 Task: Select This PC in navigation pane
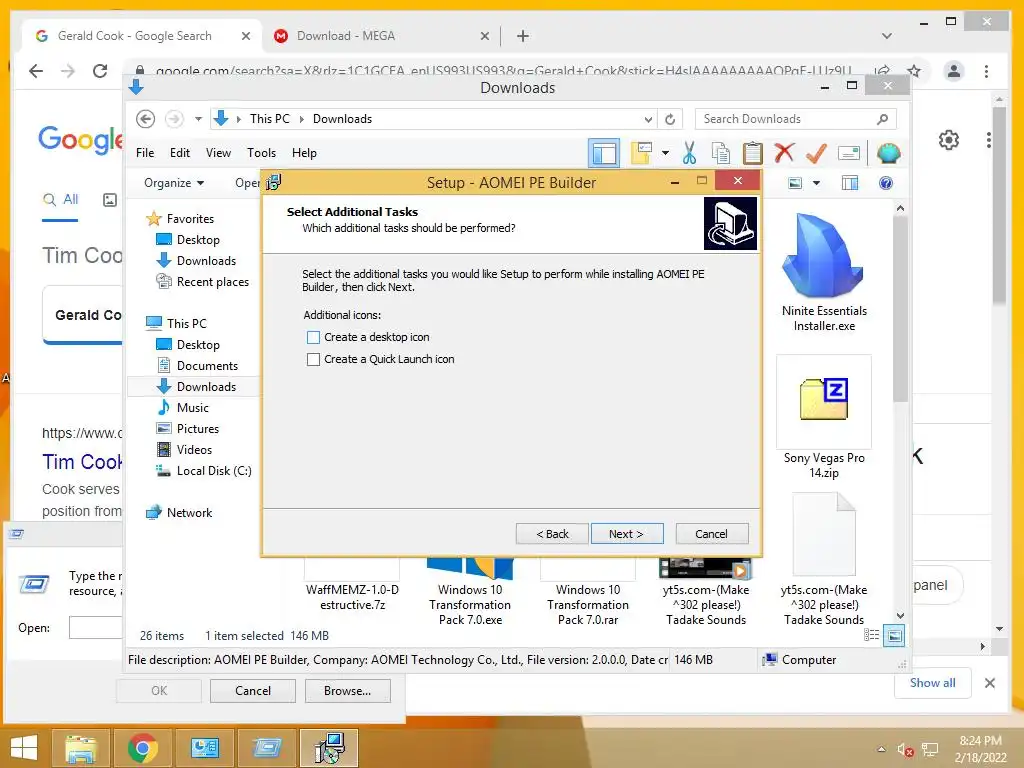coord(186,323)
